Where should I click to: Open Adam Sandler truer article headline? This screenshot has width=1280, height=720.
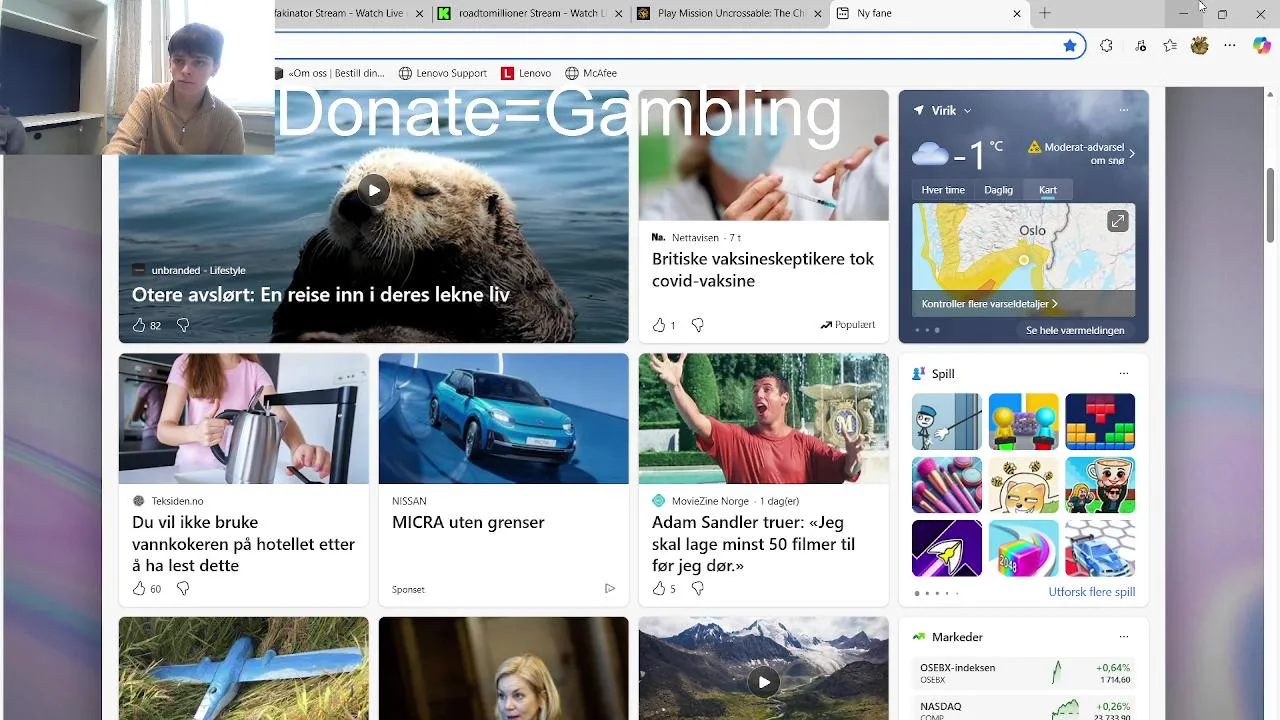(754, 544)
